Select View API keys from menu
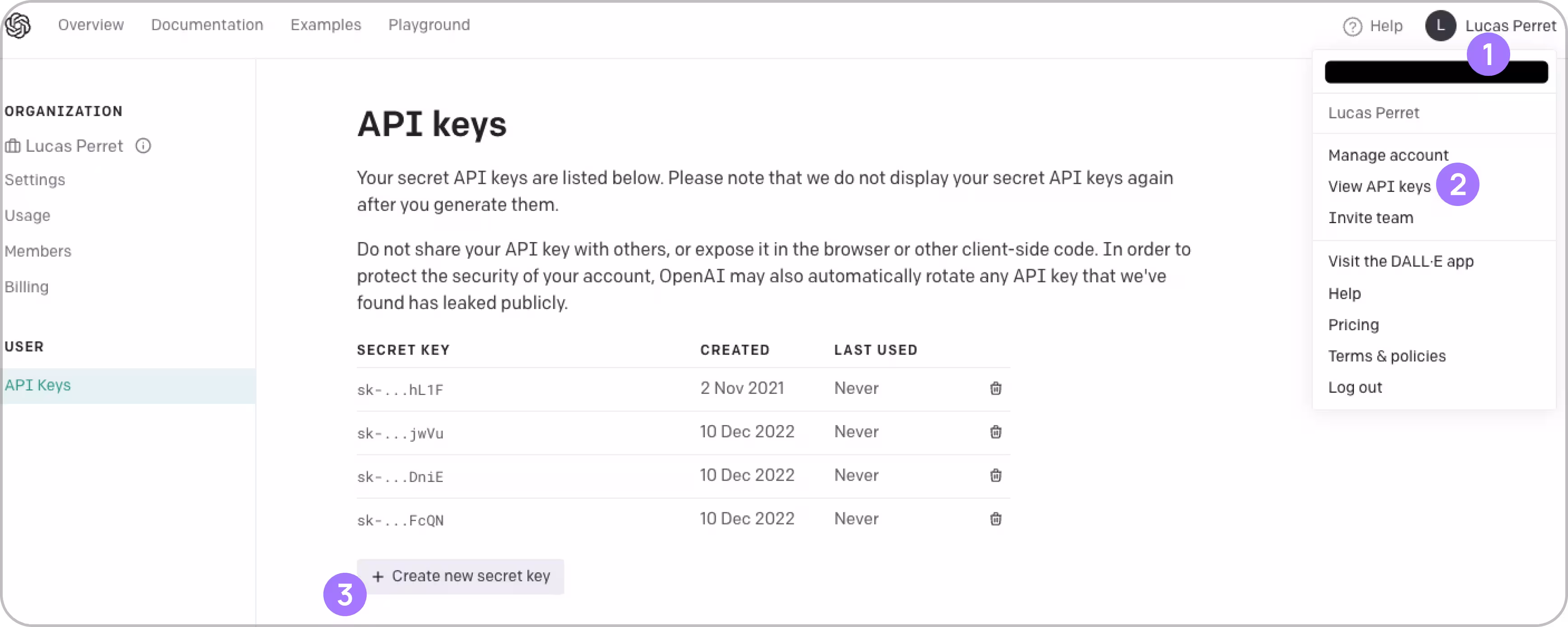 [x=1379, y=187]
